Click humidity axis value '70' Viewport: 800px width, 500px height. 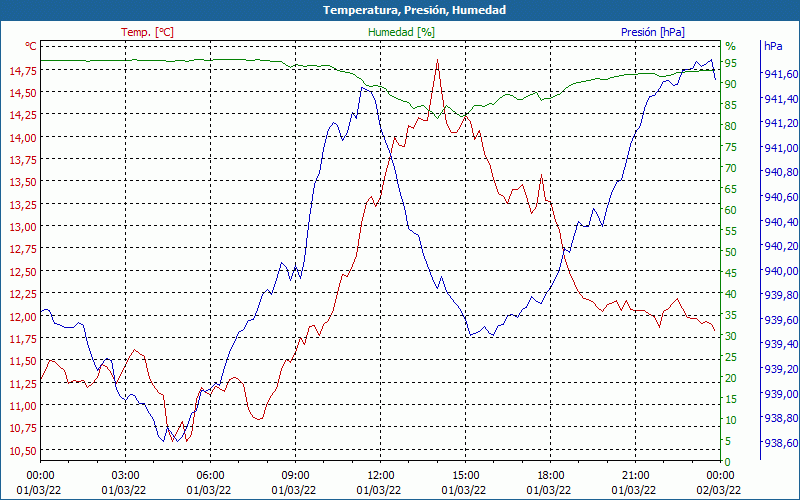click(731, 168)
